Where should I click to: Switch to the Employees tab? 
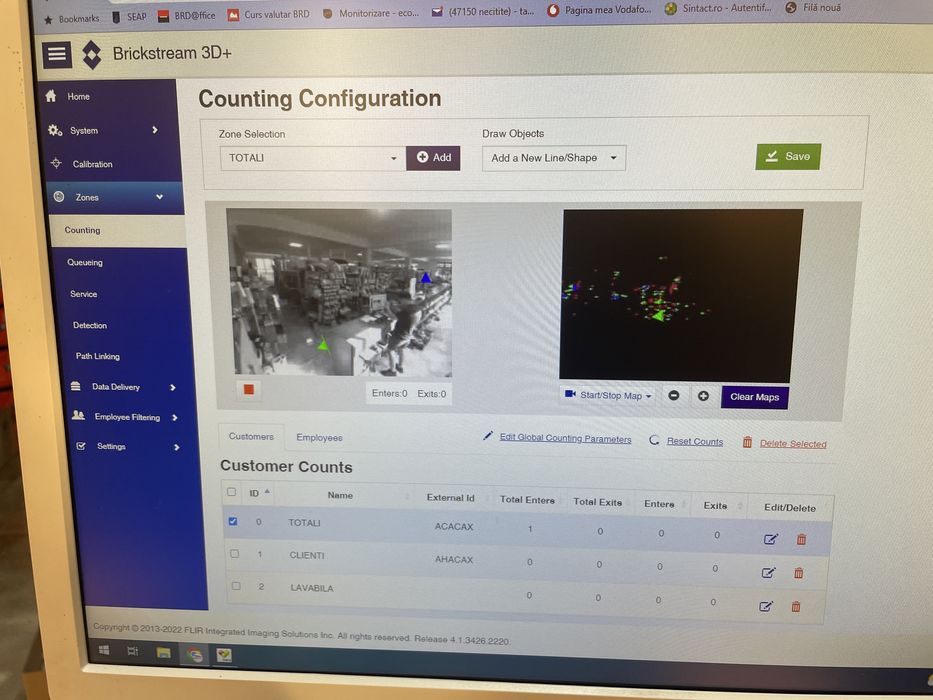coord(320,438)
